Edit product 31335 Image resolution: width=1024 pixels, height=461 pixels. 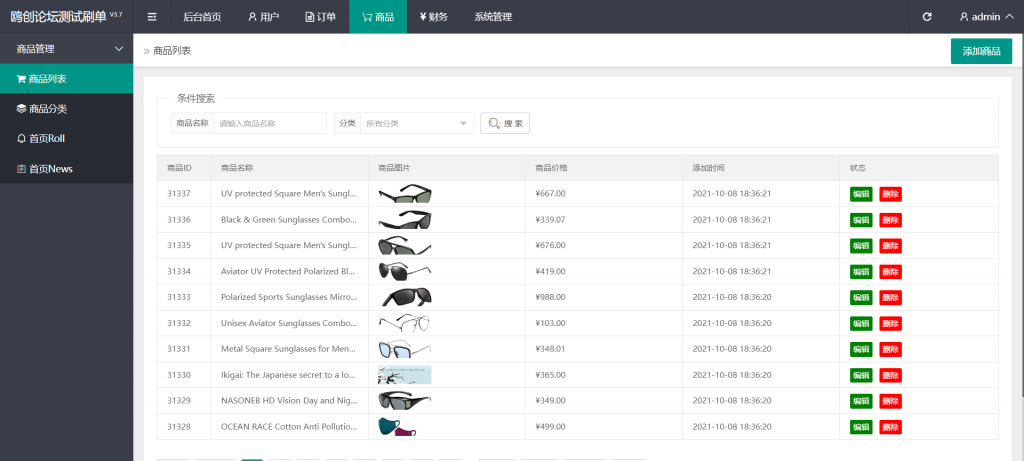pos(861,246)
